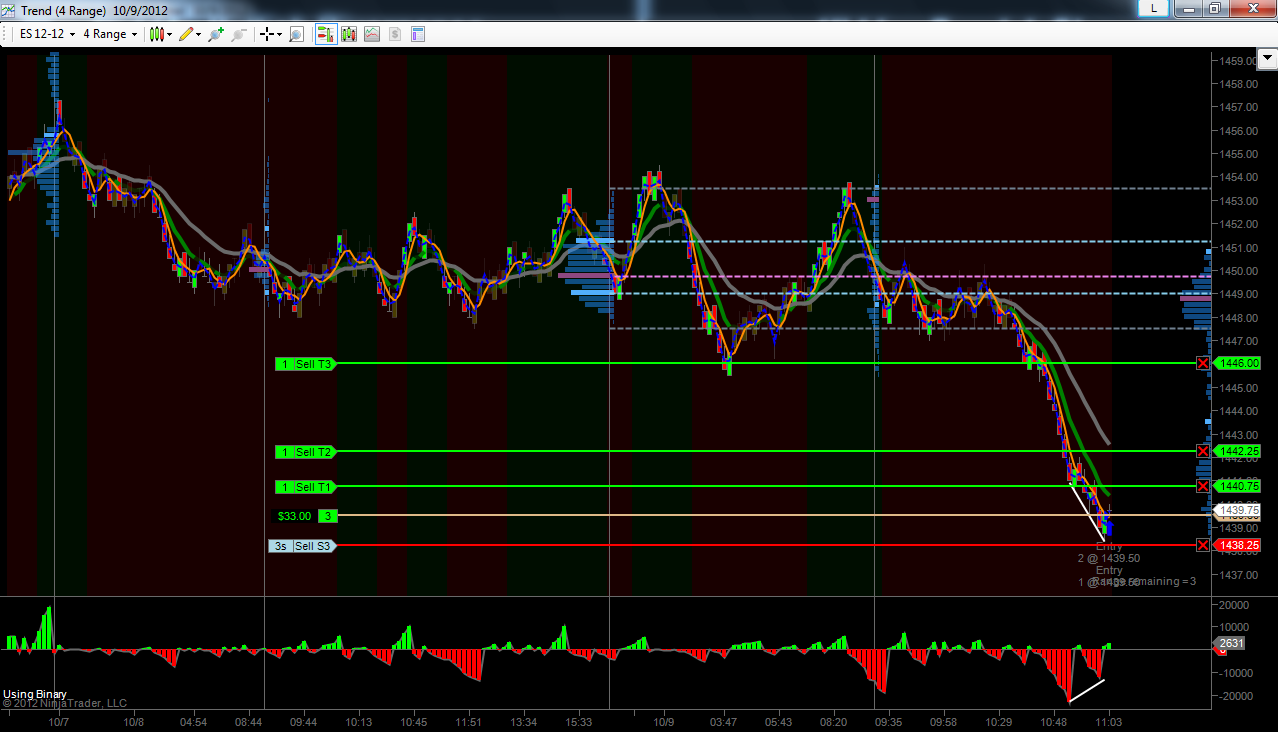The height and width of the screenshot is (732, 1278).
Task: Click quantity 1 box on Sell T2
Action: [x=284, y=452]
